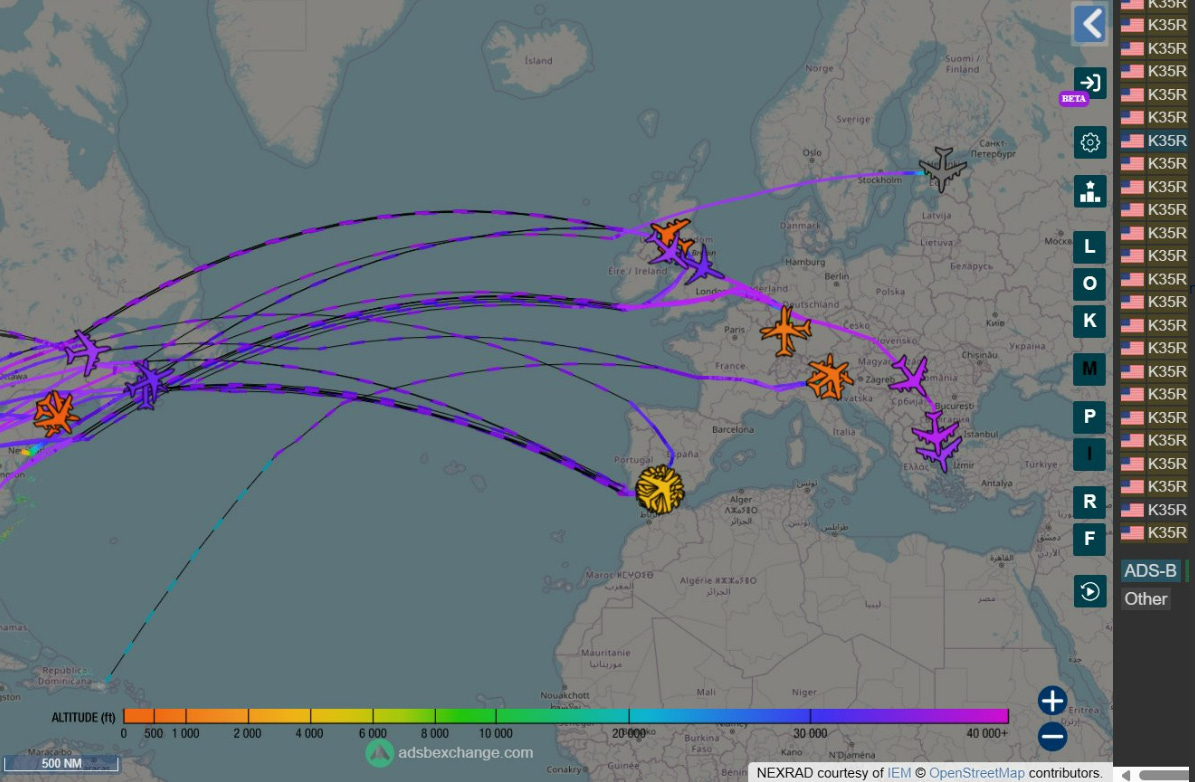Click the Other legend label
Image resolution: width=1195 pixels, height=782 pixels.
pos(1145,599)
